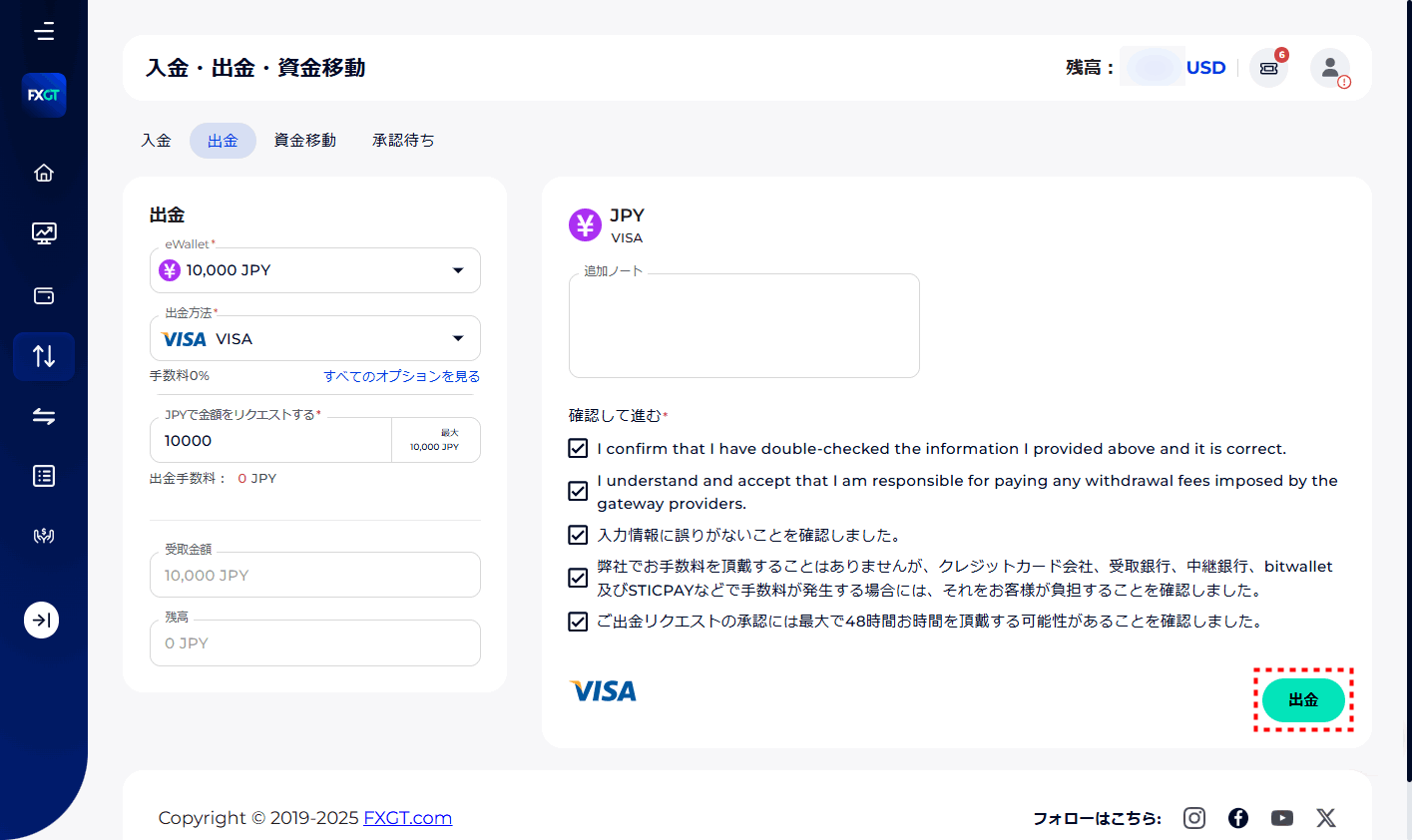Visit FXGT X (Twitter) icon
This screenshot has height=840, width=1412.
1326,818
